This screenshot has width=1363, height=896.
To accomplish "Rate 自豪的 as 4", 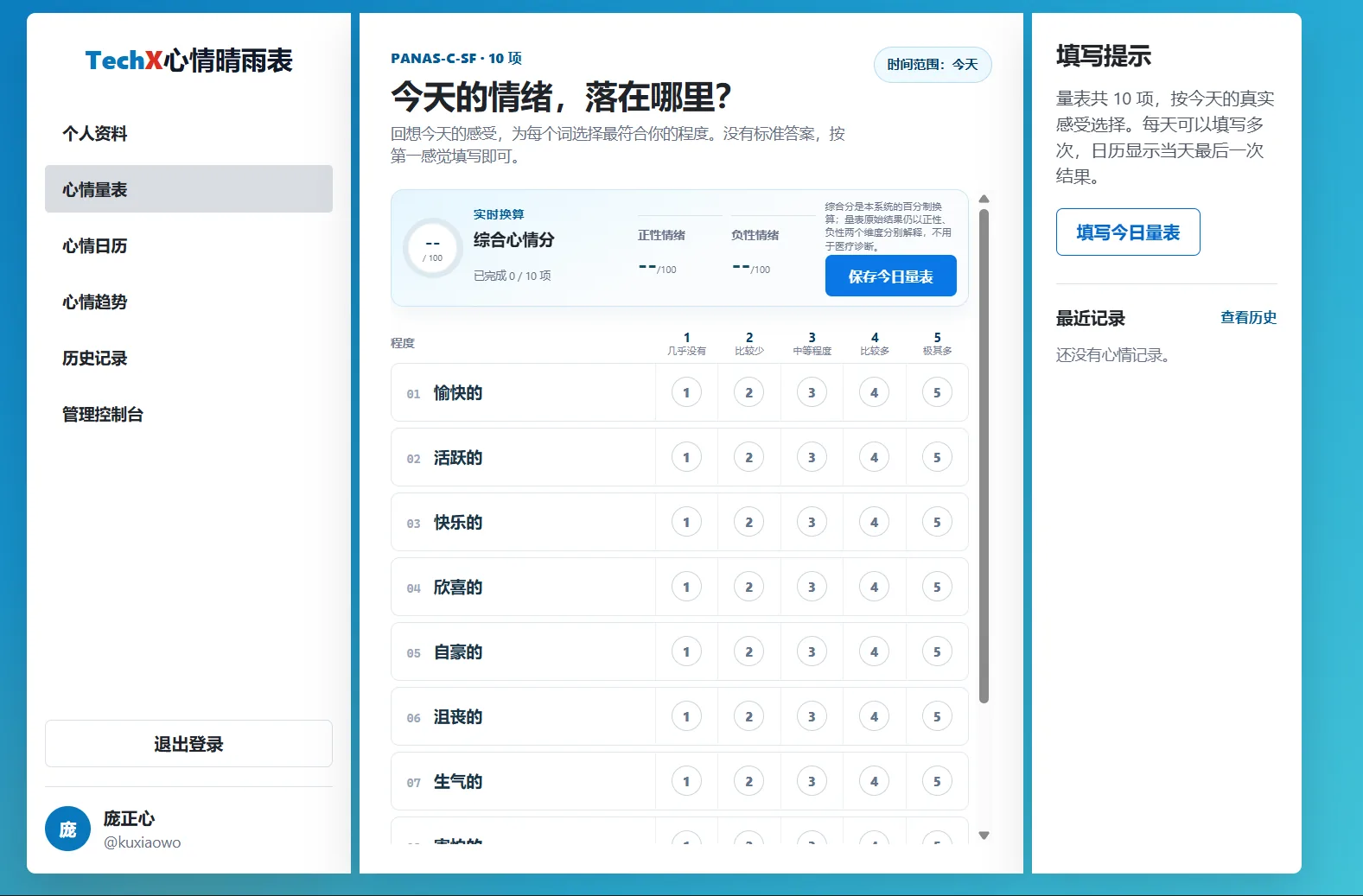I will click(x=875, y=651).
